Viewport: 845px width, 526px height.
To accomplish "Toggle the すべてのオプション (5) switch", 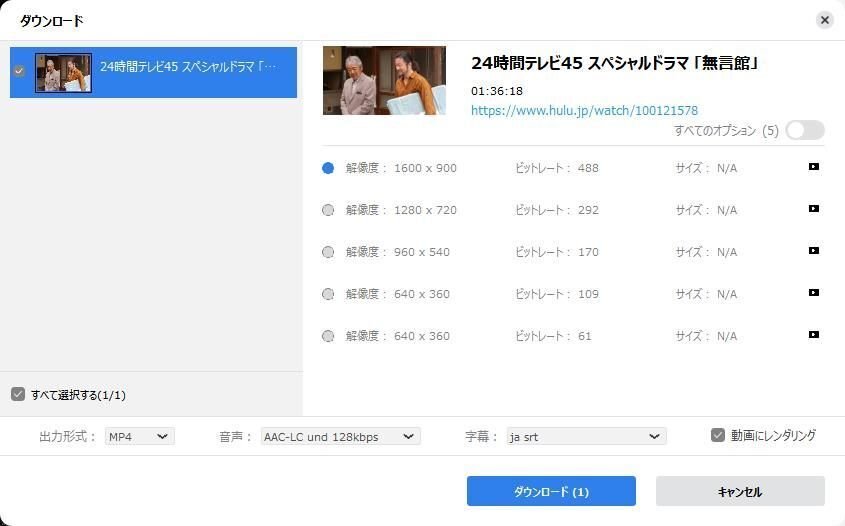I will 805,130.
